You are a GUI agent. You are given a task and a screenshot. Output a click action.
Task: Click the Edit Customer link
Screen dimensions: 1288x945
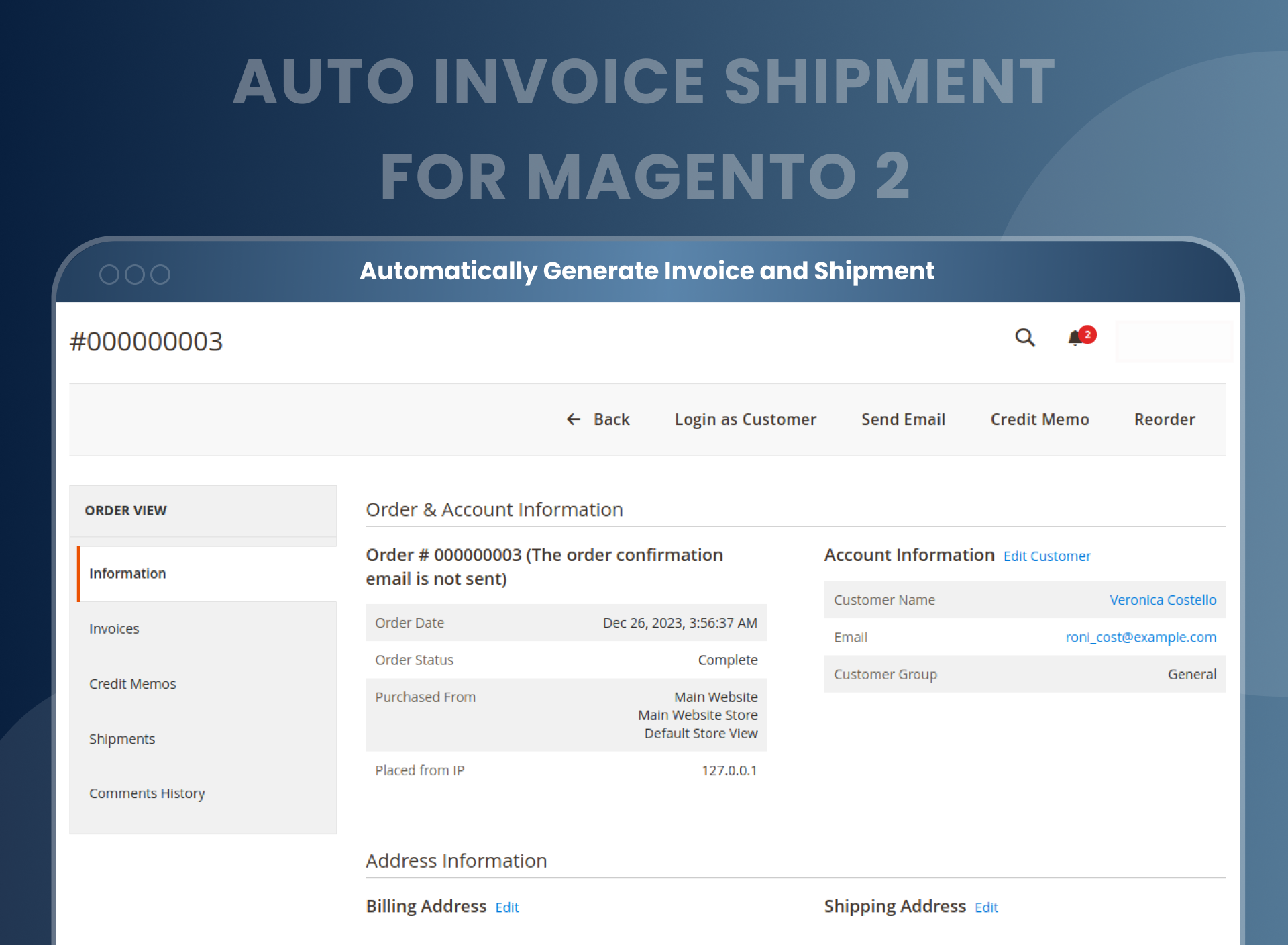[1047, 556]
